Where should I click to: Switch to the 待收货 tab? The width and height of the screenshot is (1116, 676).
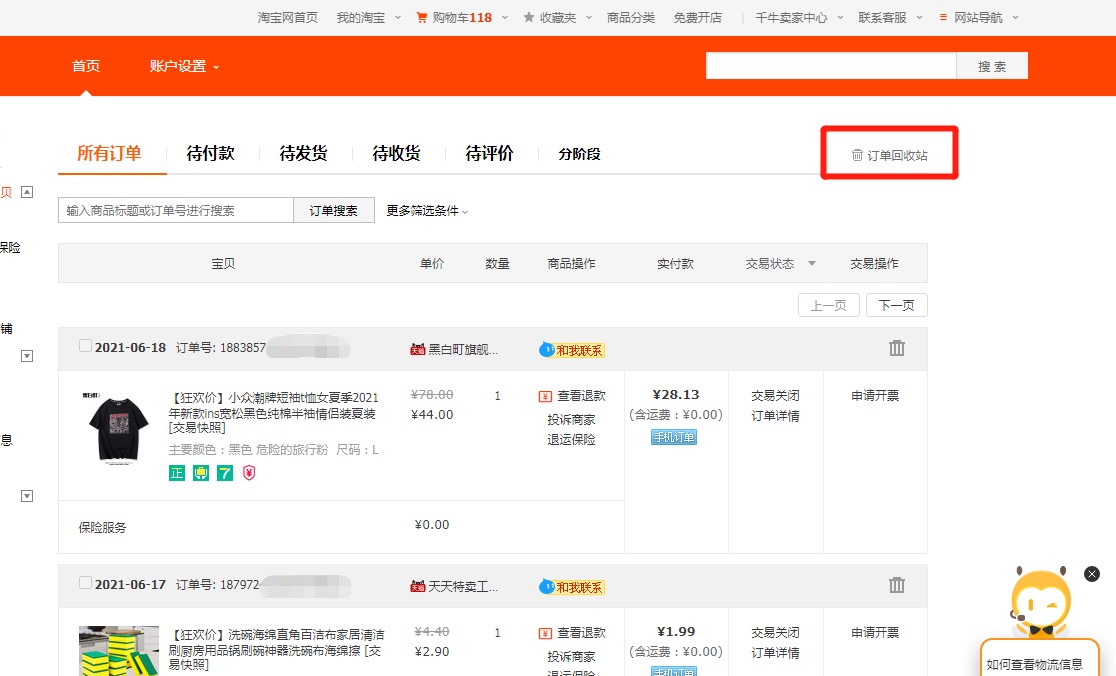point(396,153)
